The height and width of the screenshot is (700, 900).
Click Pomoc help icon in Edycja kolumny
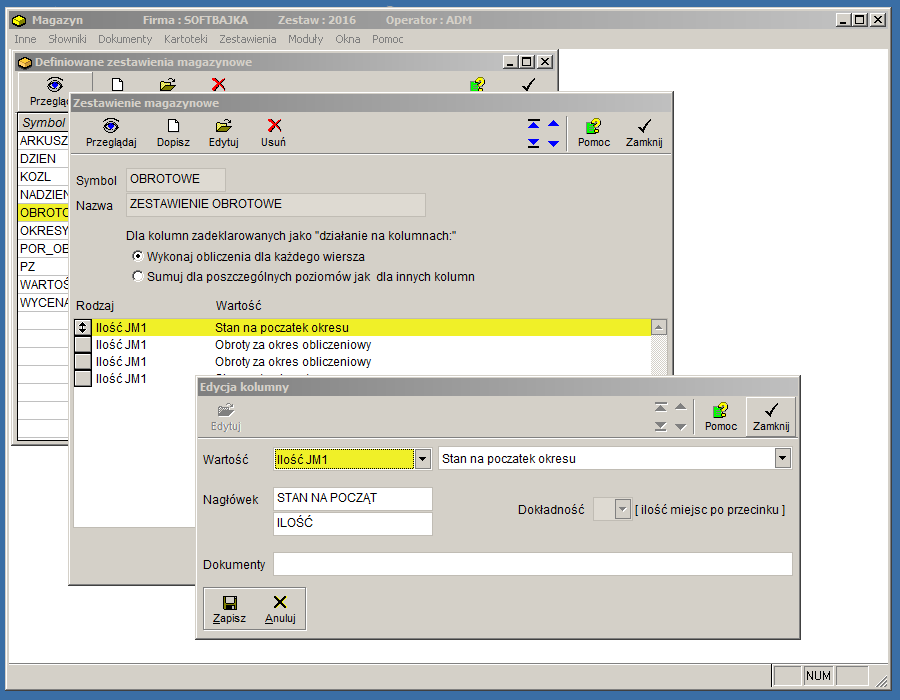coord(720,410)
